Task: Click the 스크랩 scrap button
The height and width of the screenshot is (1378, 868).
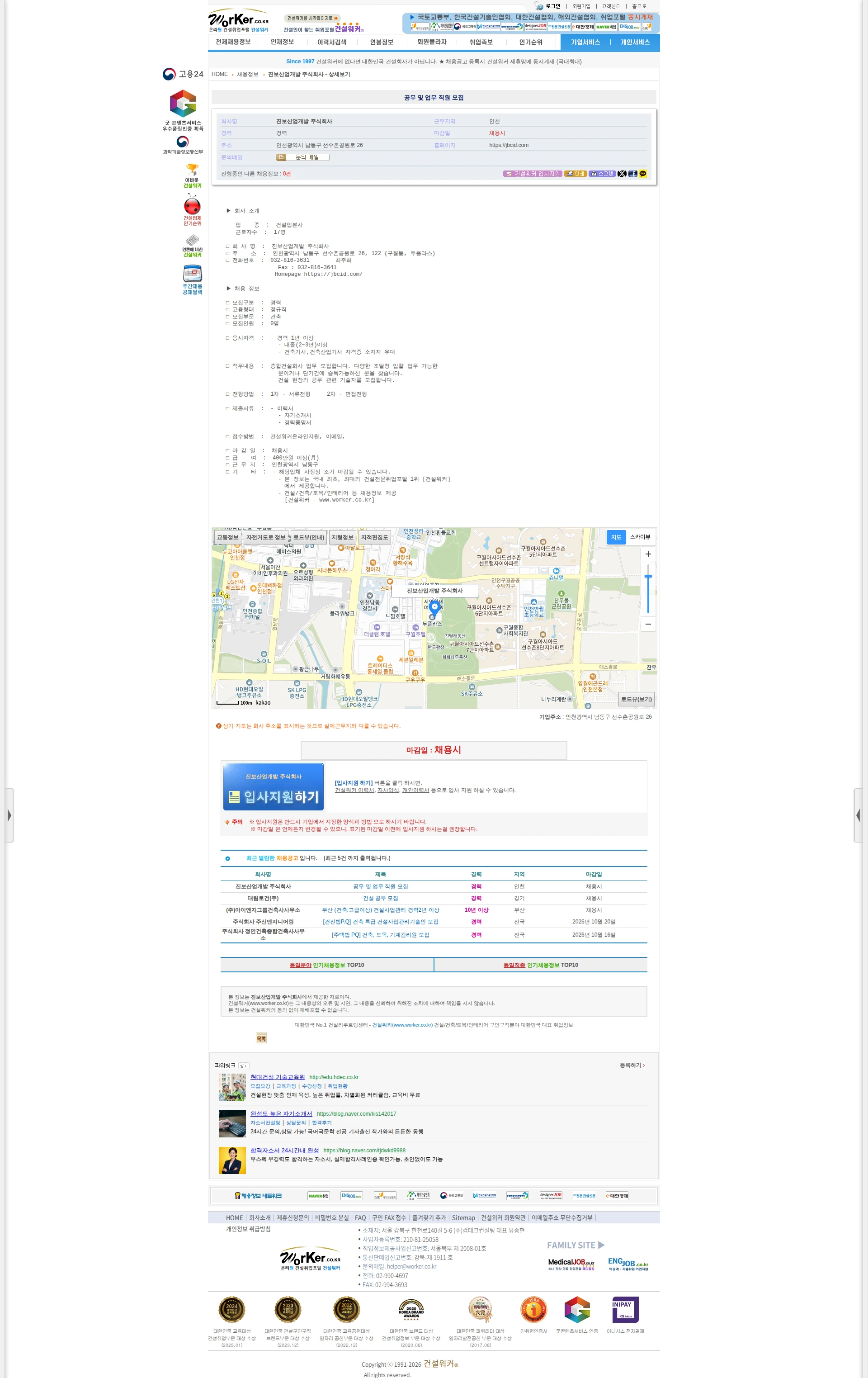Action: [x=602, y=173]
